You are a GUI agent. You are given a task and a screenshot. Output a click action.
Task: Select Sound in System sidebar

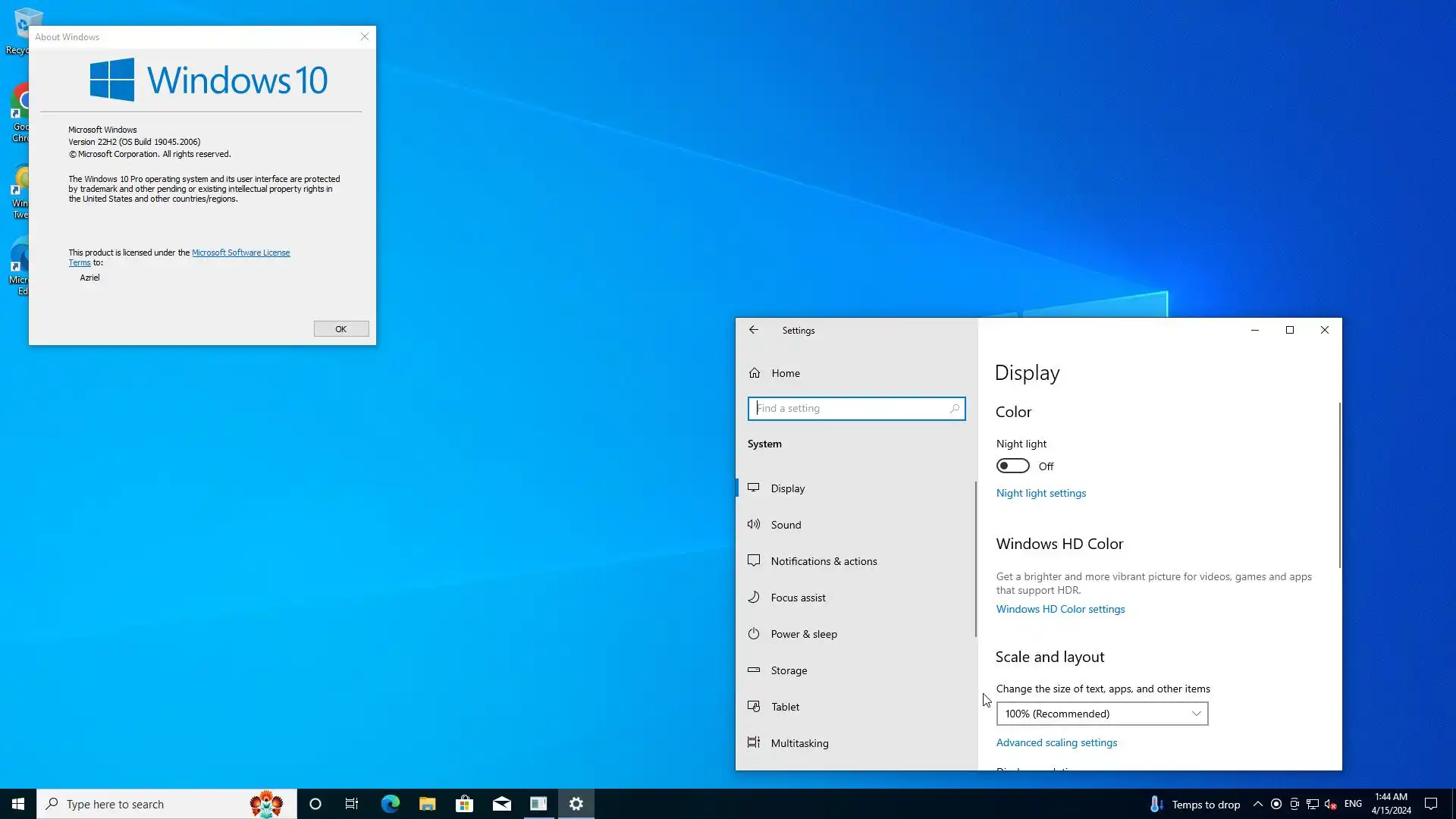pyautogui.click(x=786, y=525)
